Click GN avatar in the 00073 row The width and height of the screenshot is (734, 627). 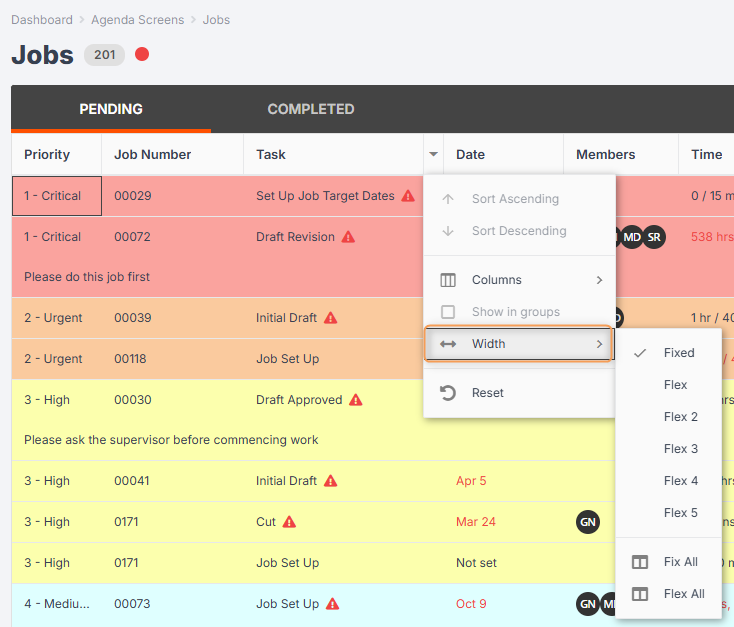588,604
